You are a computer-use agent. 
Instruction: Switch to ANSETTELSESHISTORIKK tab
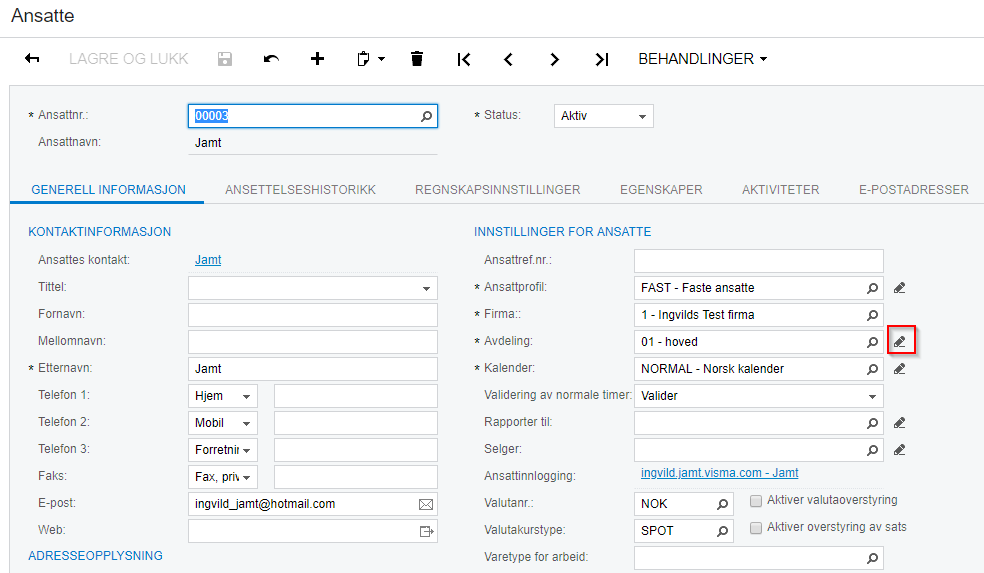pyautogui.click(x=301, y=190)
